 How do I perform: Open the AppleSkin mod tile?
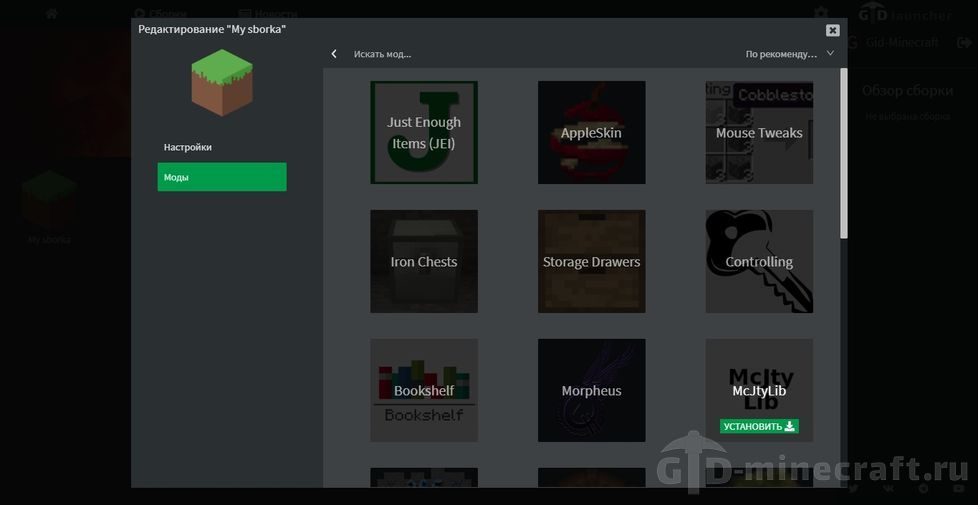(x=591, y=132)
